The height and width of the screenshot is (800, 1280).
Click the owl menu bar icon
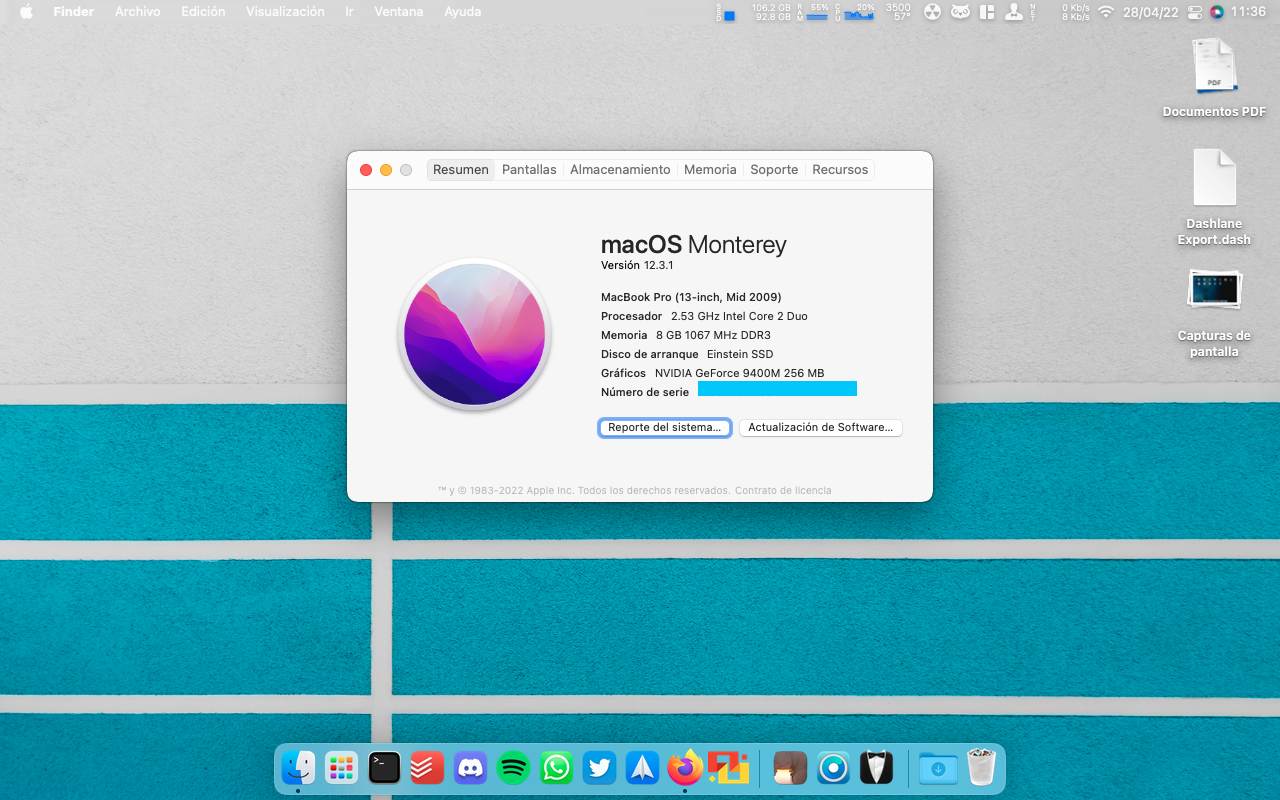960,12
